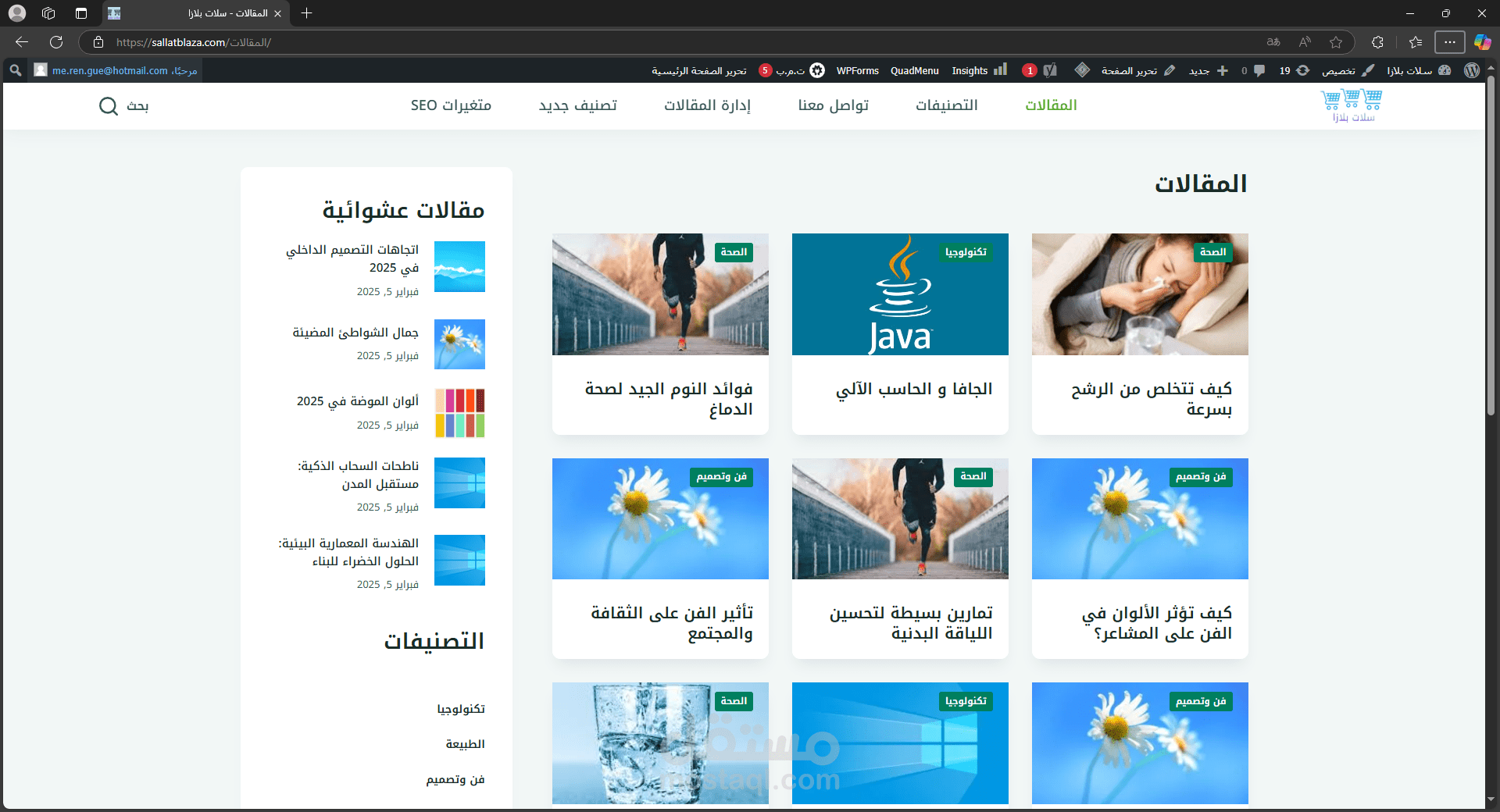1500x812 pixels.
Task: Select تكنولوجيا in sidebar categories list
Action: (461, 709)
